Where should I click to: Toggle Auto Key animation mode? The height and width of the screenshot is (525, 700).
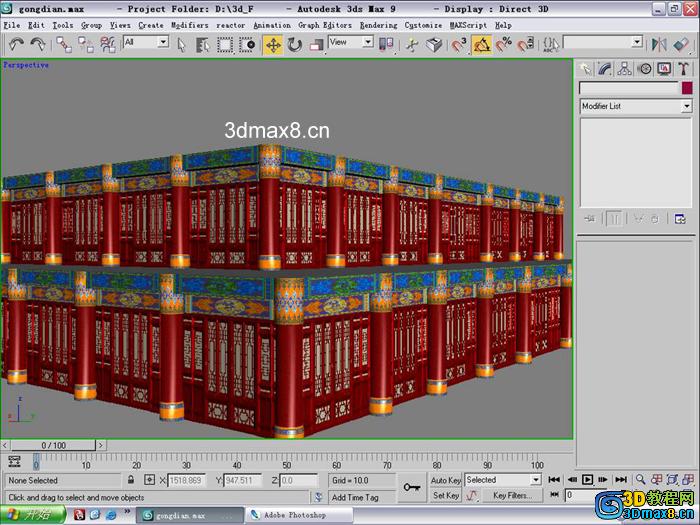[446, 480]
